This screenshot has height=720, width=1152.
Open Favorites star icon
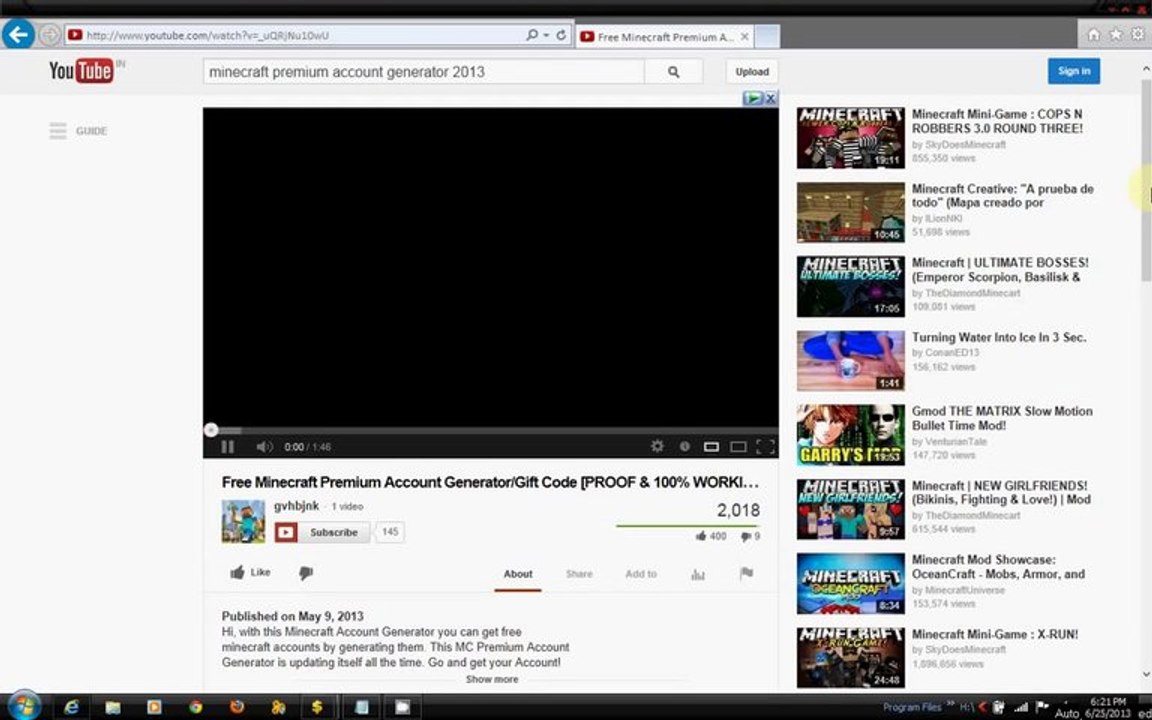coord(1115,35)
